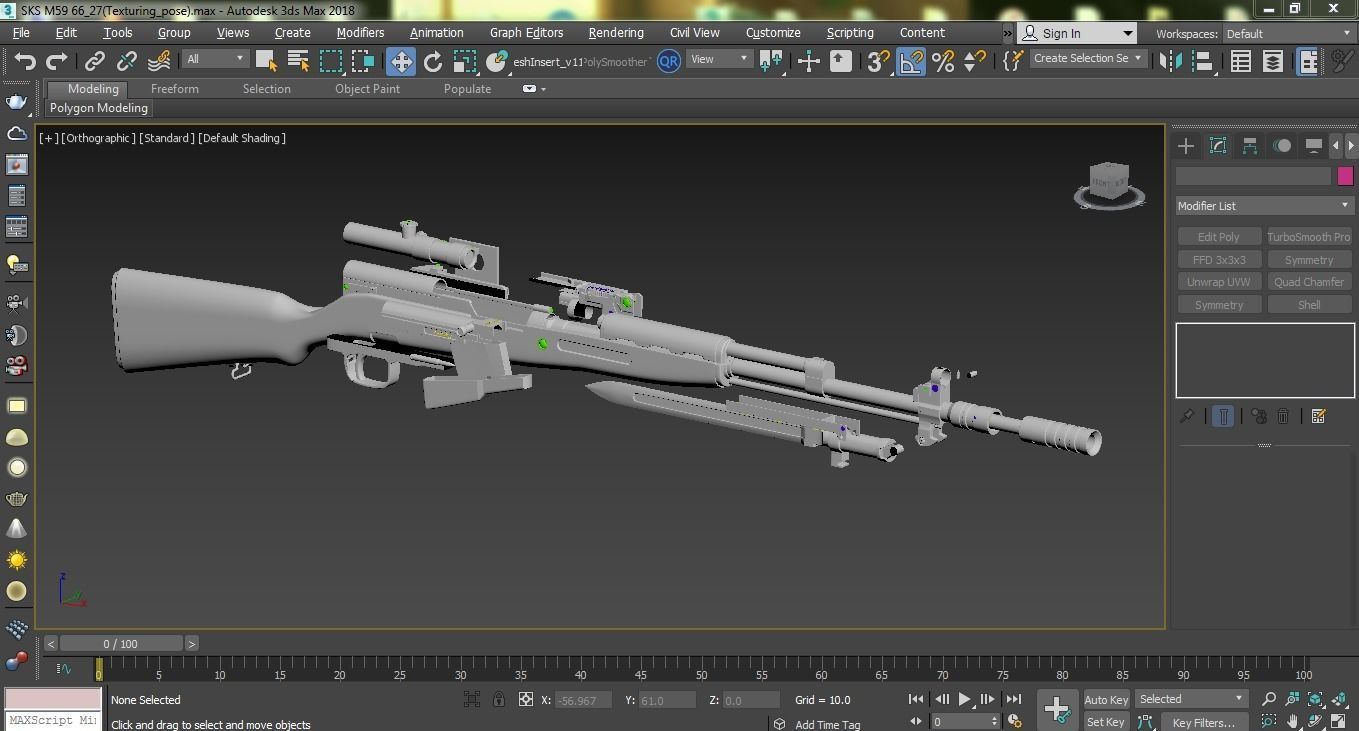This screenshot has width=1359, height=731.
Task: Toggle the Ribbon display button
Action: point(1307,61)
